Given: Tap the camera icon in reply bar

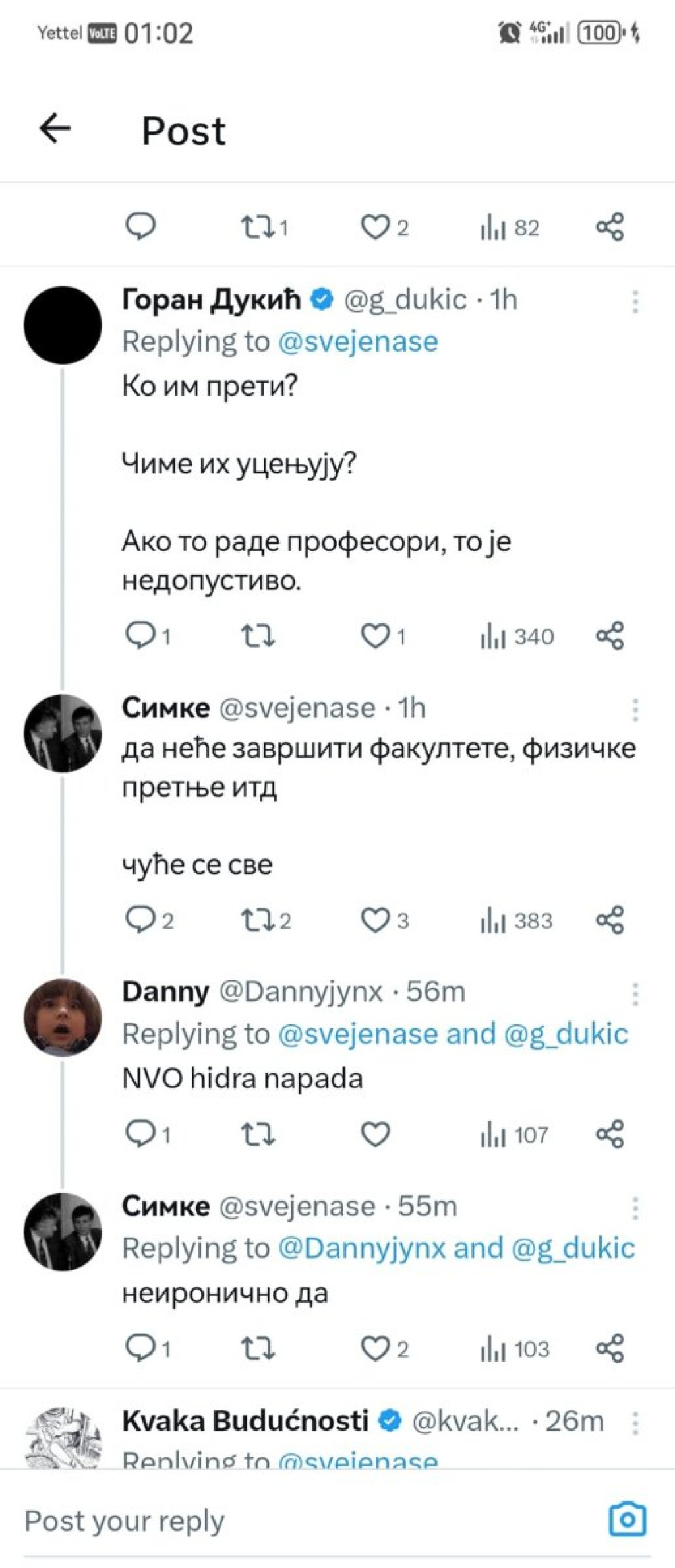Looking at the screenshot, I should [x=627, y=1520].
